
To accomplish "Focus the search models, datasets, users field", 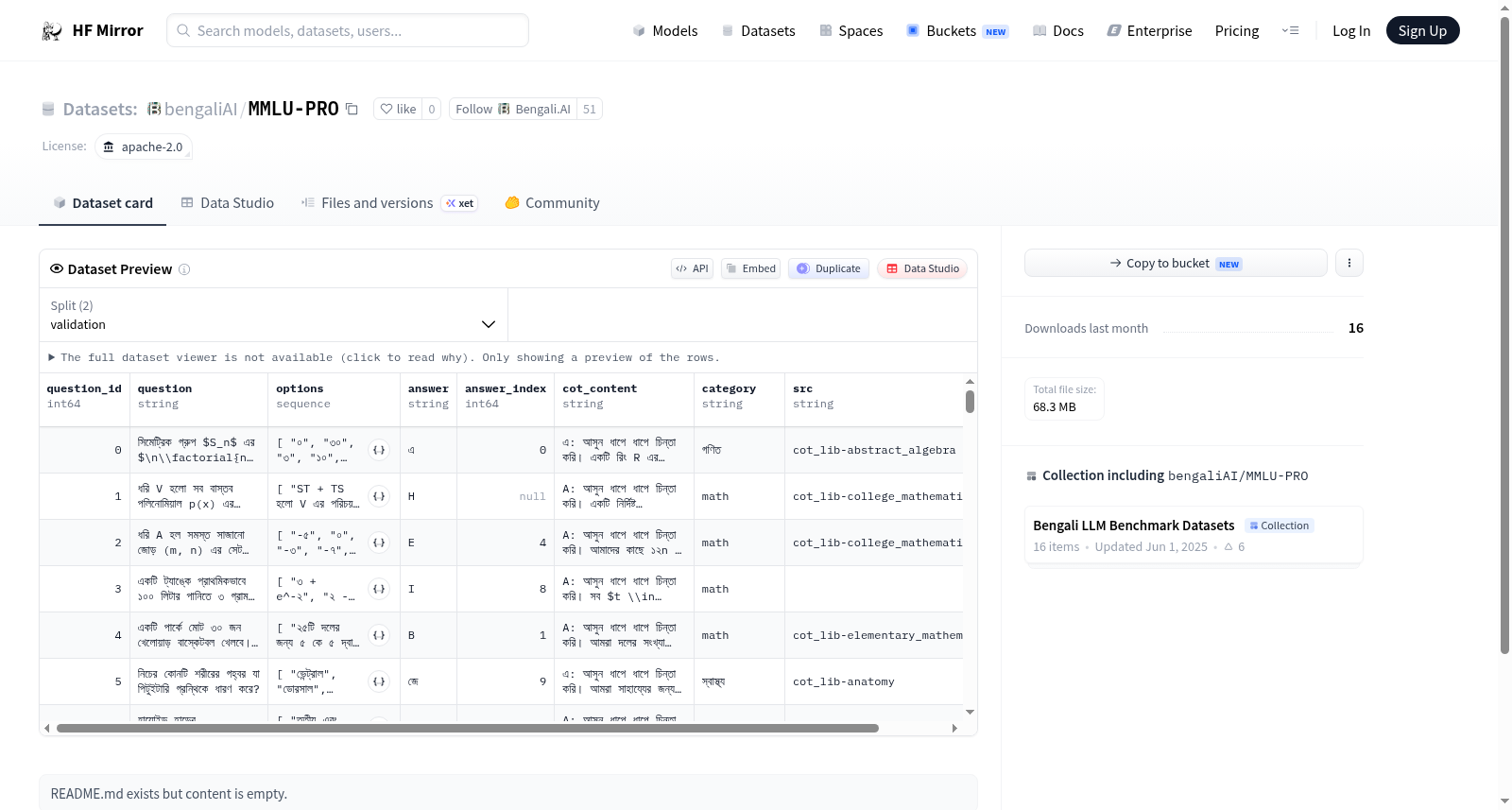I will tap(348, 31).
